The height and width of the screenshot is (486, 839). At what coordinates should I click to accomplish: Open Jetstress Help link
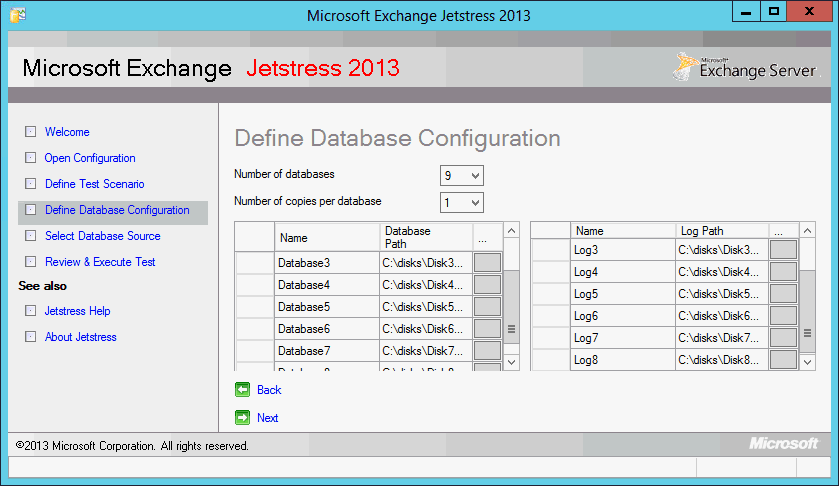pos(78,310)
